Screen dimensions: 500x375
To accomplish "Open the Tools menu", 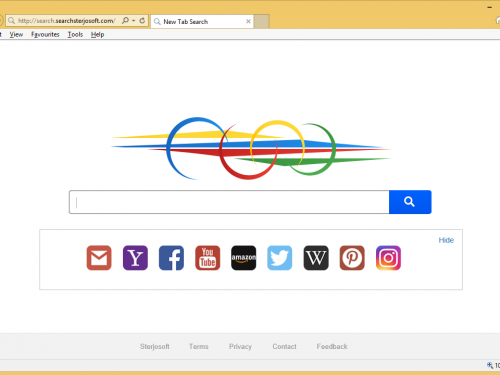I will 75,34.
